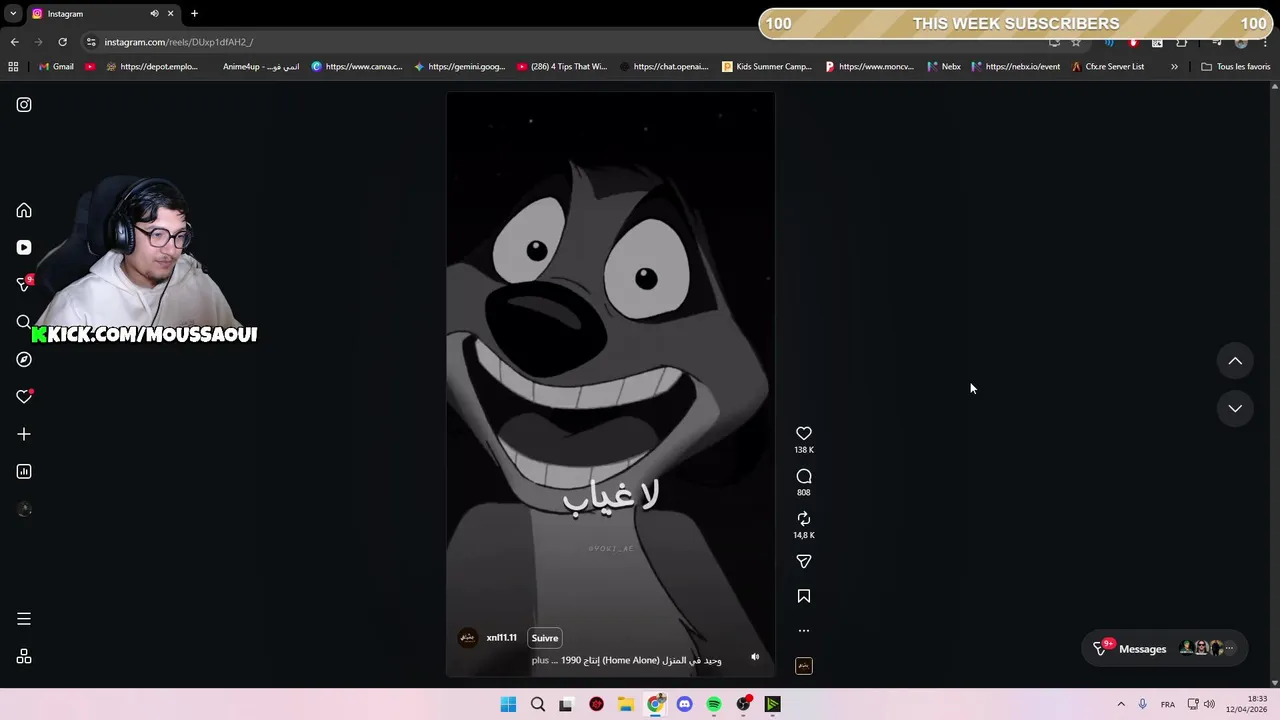Go to previous reel with up chevron
This screenshot has width=1280, height=720.
click(1235, 361)
